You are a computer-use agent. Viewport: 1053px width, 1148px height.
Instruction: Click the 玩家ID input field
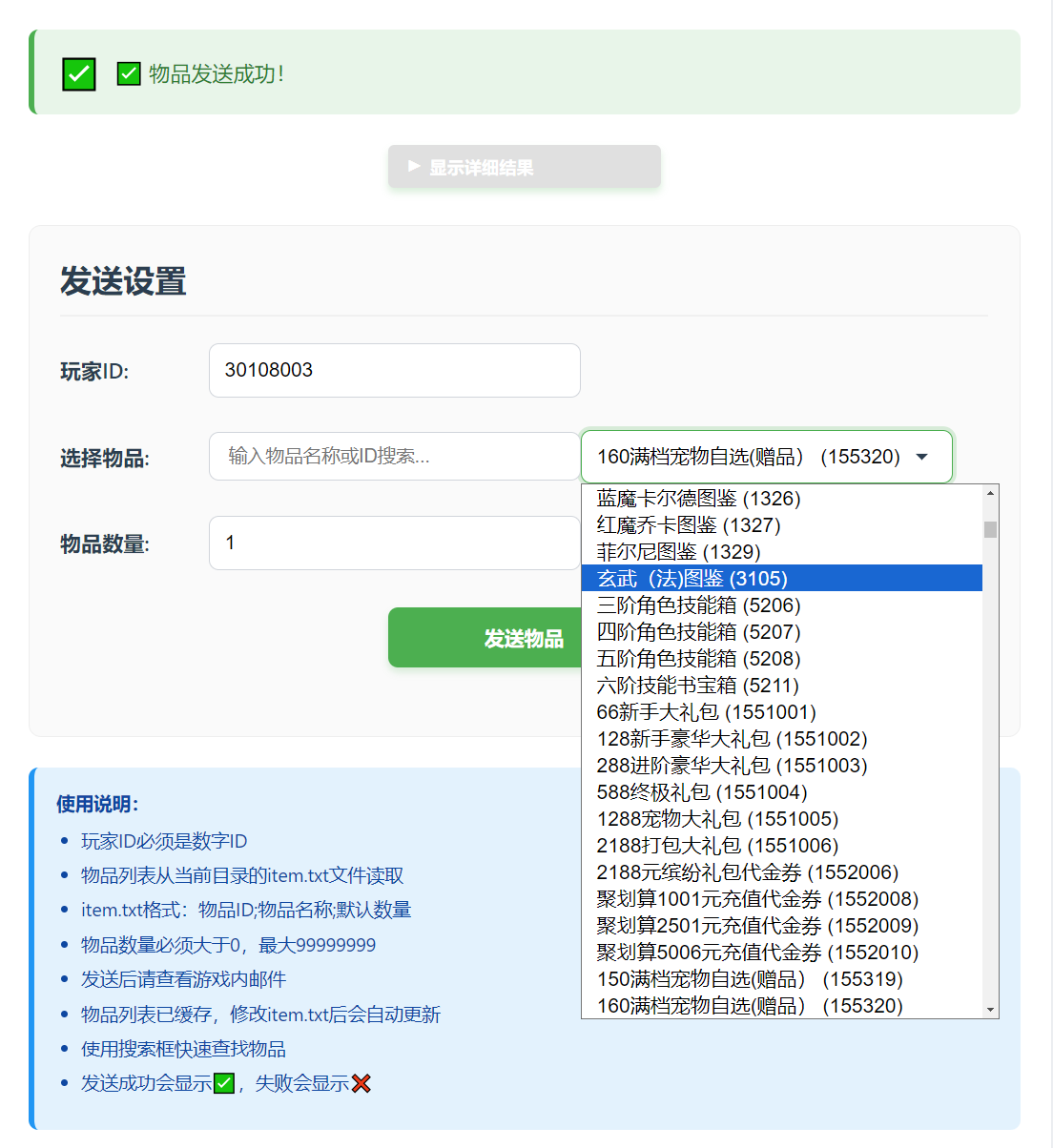[x=394, y=370]
